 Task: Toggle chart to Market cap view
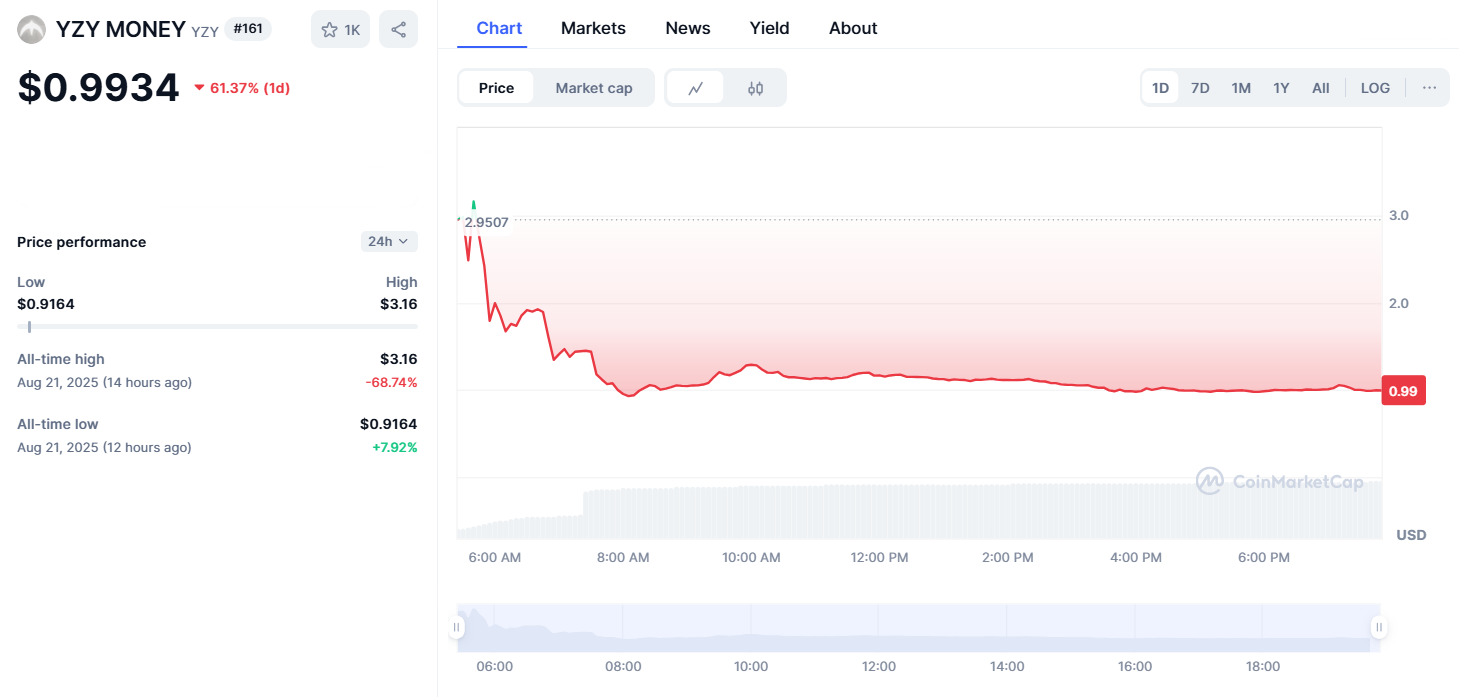tap(594, 88)
